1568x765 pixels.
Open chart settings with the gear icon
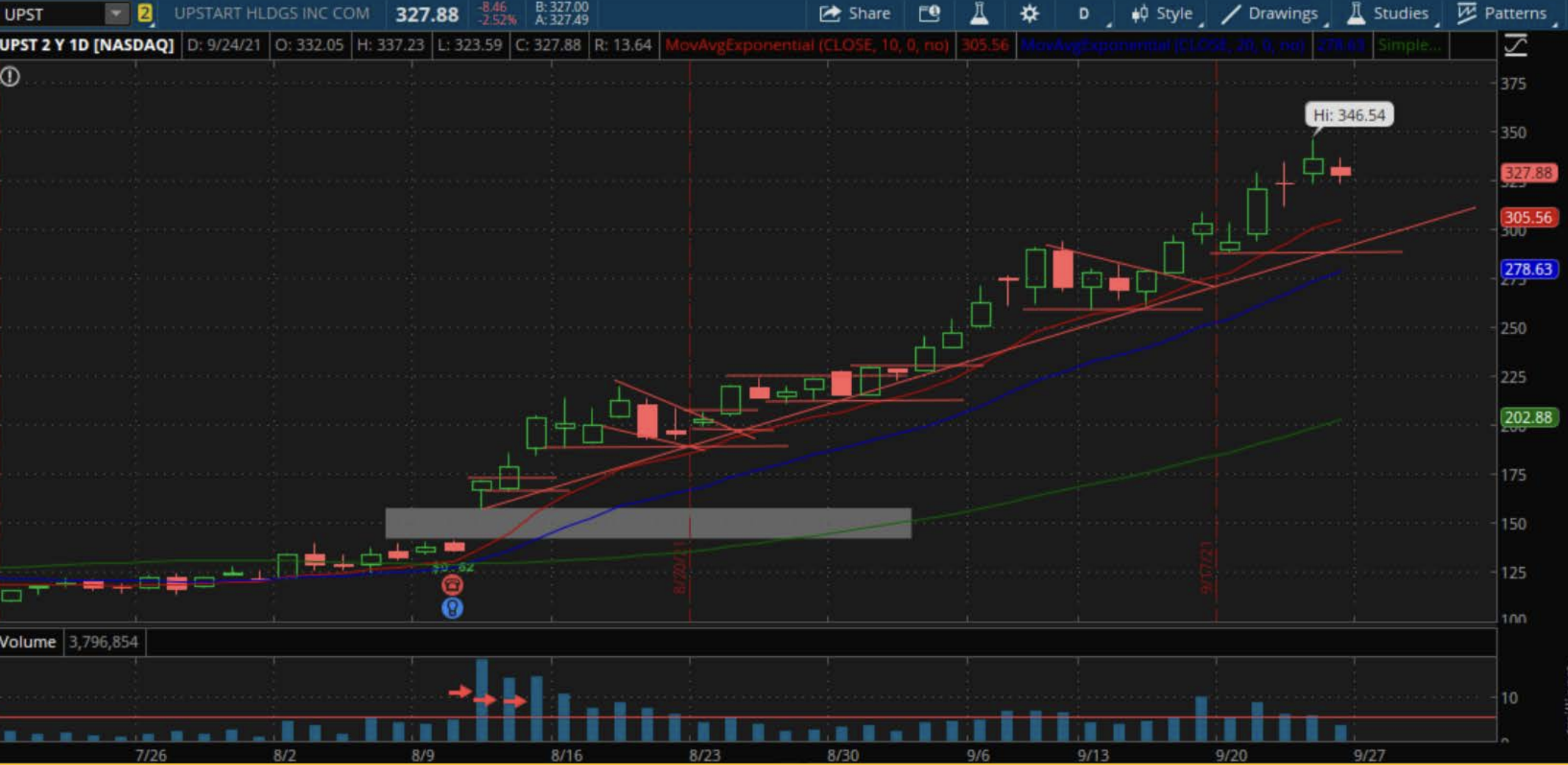[x=1029, y=13]
